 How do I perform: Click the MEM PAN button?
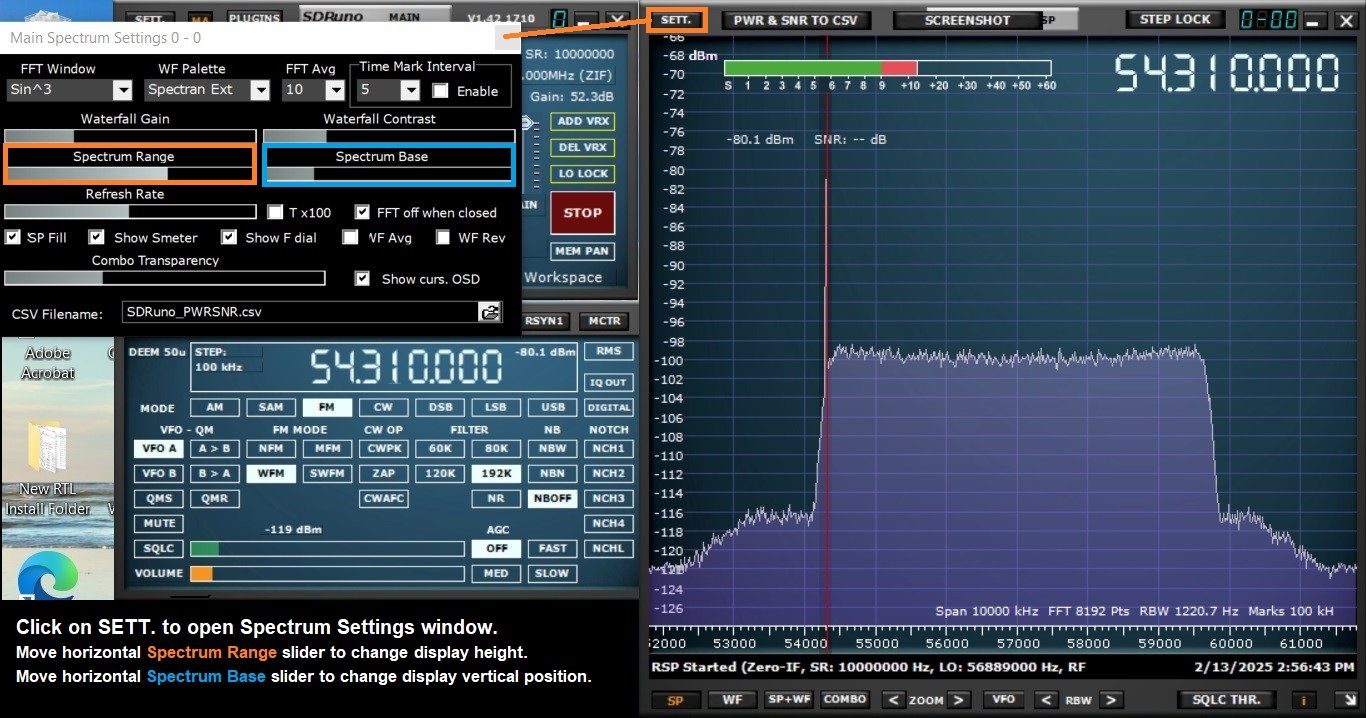pos(582,251)
